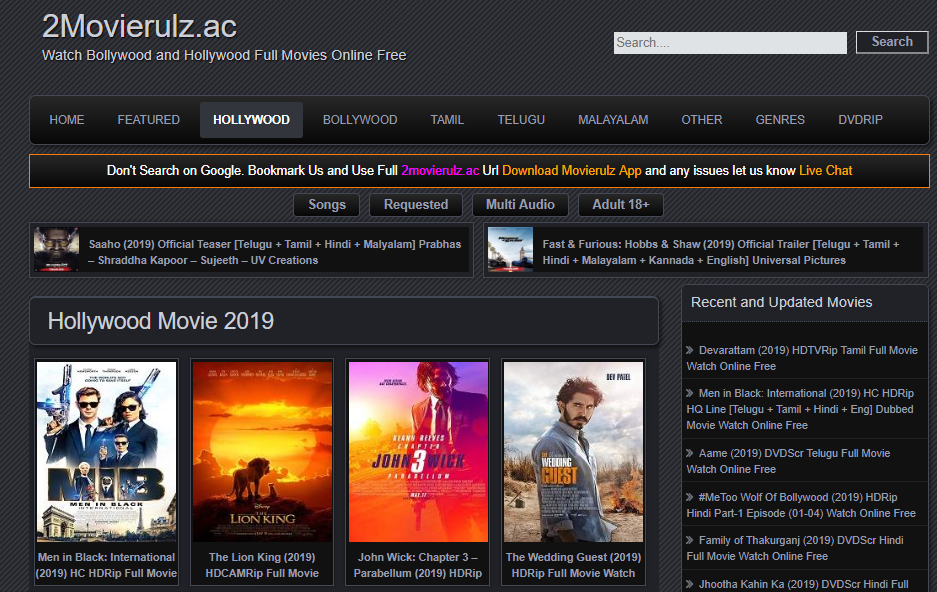This screenshot has width=937, height=592.
Task: Select the HOLLYWOOD menu tab
Action: tap(252, 119)
